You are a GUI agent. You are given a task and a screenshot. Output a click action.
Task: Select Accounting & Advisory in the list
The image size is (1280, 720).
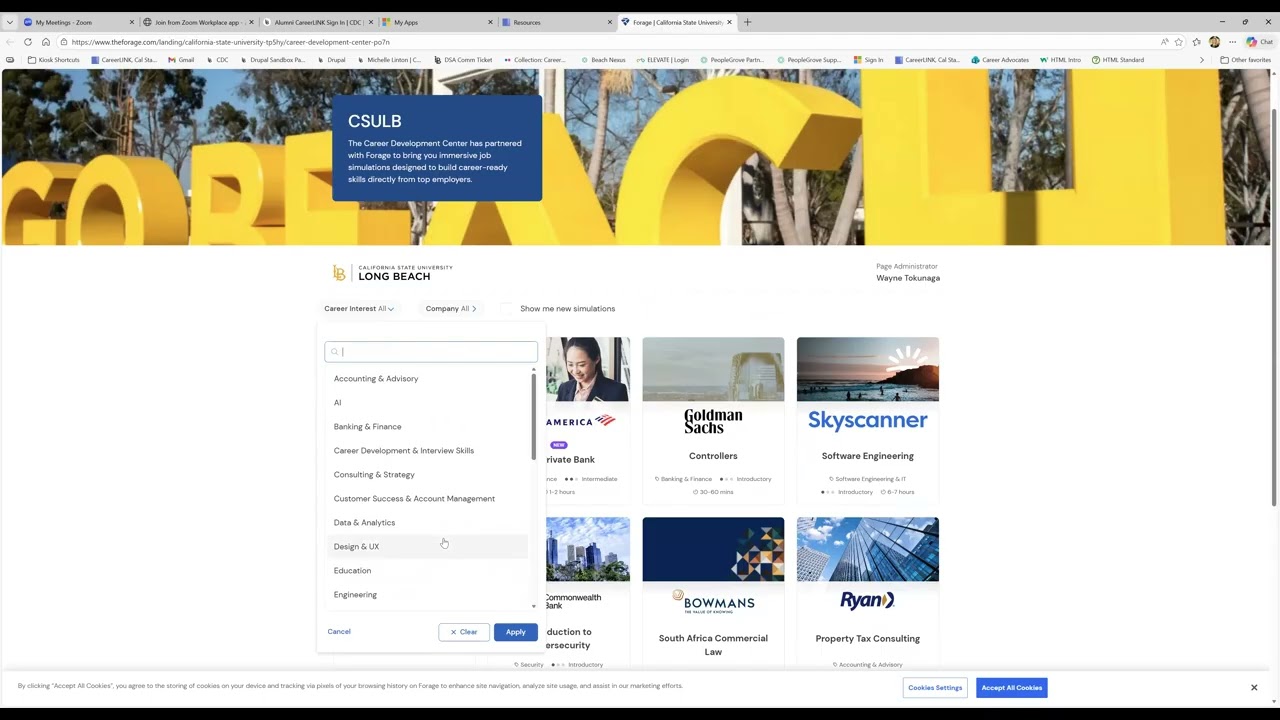point(427,379)
